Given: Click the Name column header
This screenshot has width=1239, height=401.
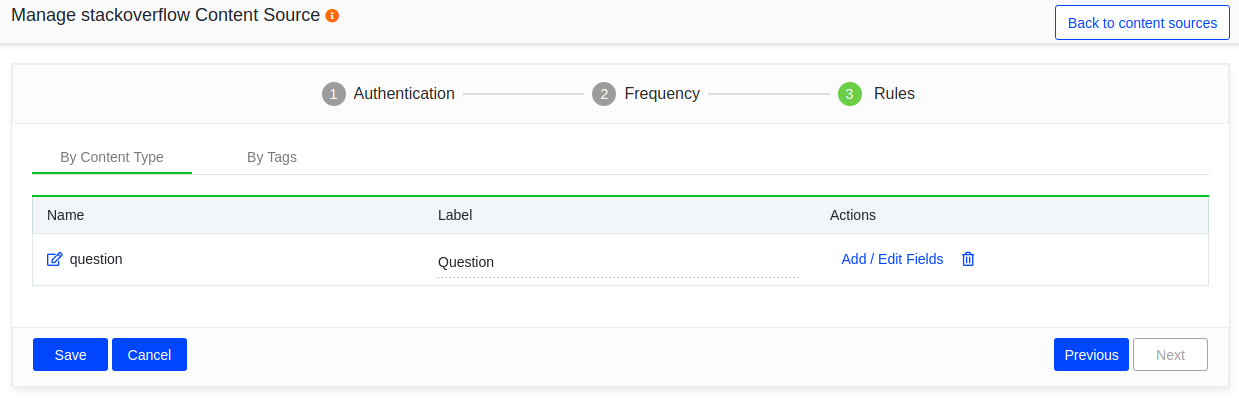Looking at the screenshot, I should 66,215.
